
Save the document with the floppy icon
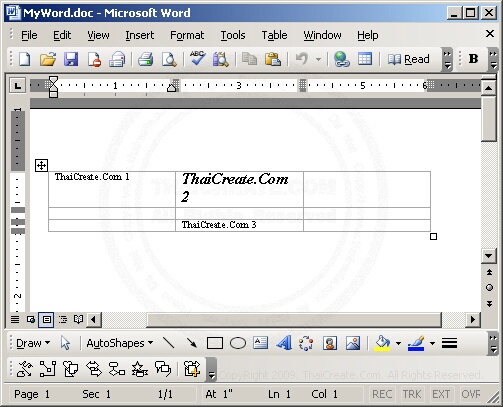pyautogui.click(x=71, y=60)
